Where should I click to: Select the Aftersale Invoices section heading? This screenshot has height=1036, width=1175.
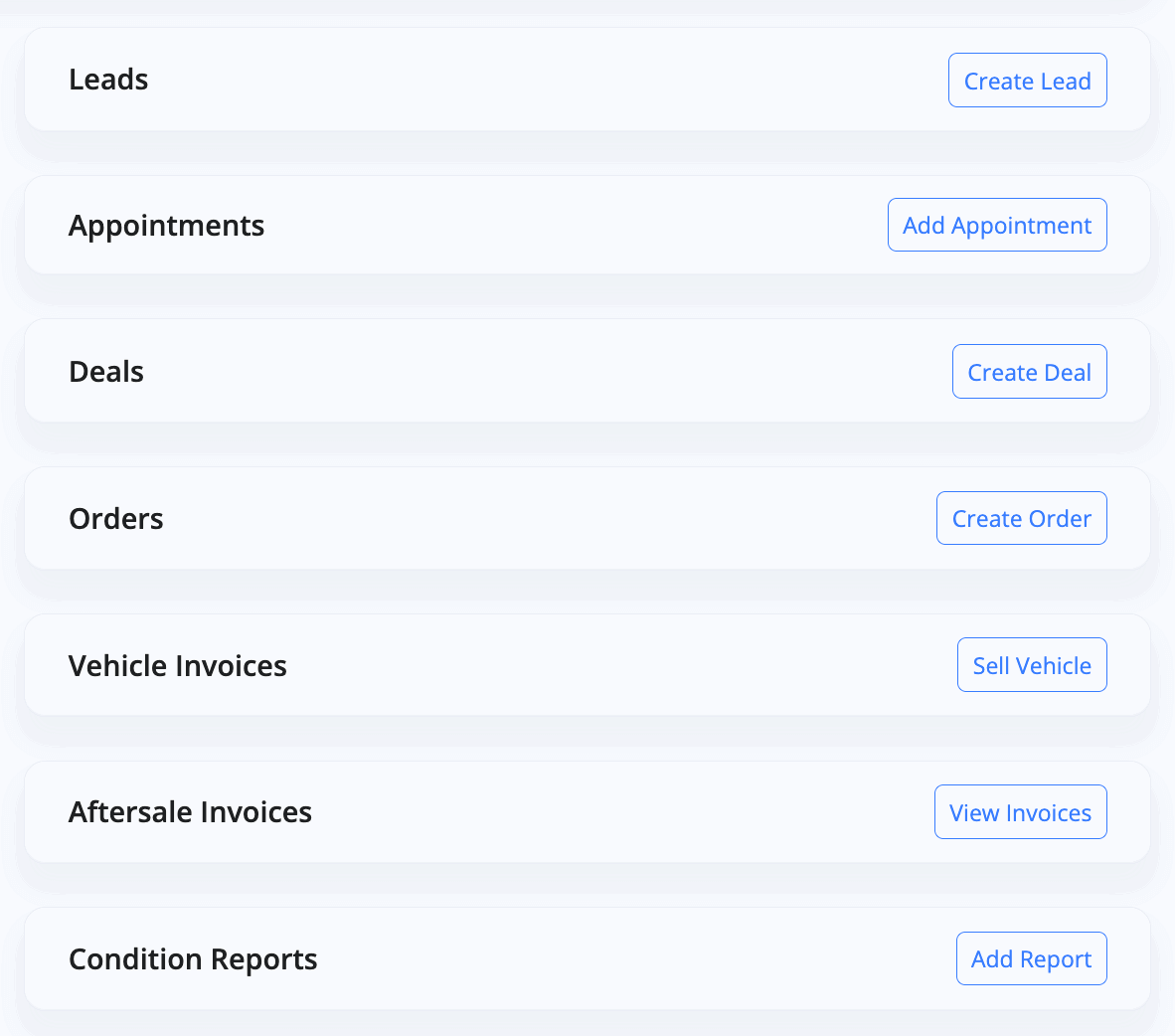point(190,812)
